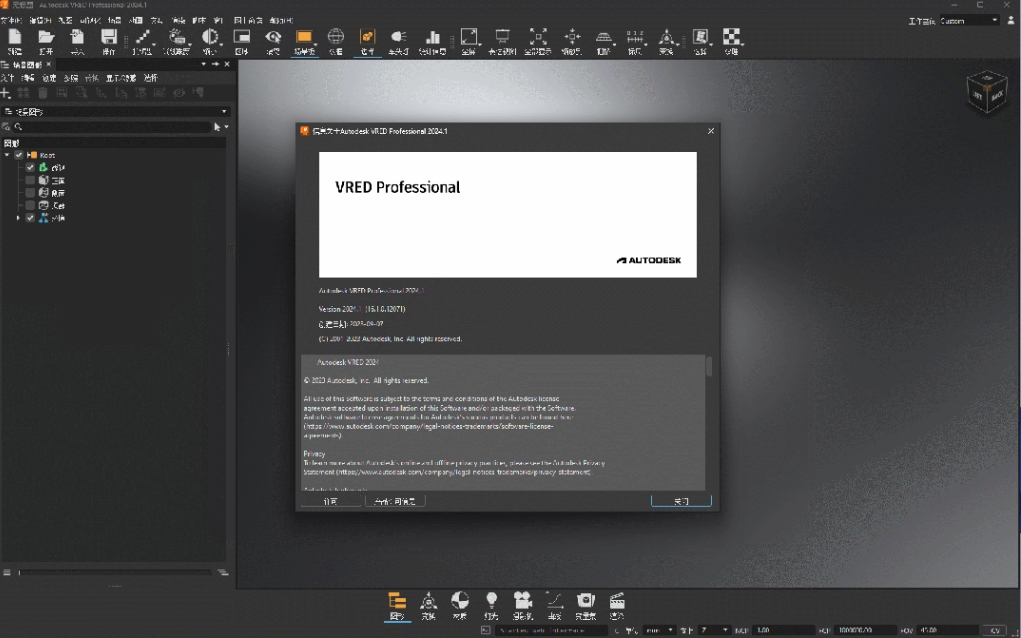
Task: Click the statistics bar chart toolbar icon
Action: [x=433, y=36]
